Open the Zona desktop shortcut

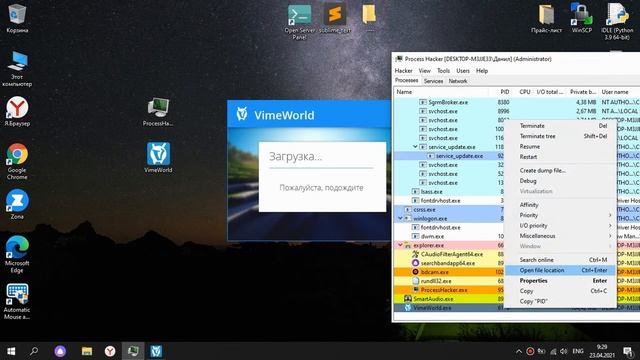(x=17, y=204)
